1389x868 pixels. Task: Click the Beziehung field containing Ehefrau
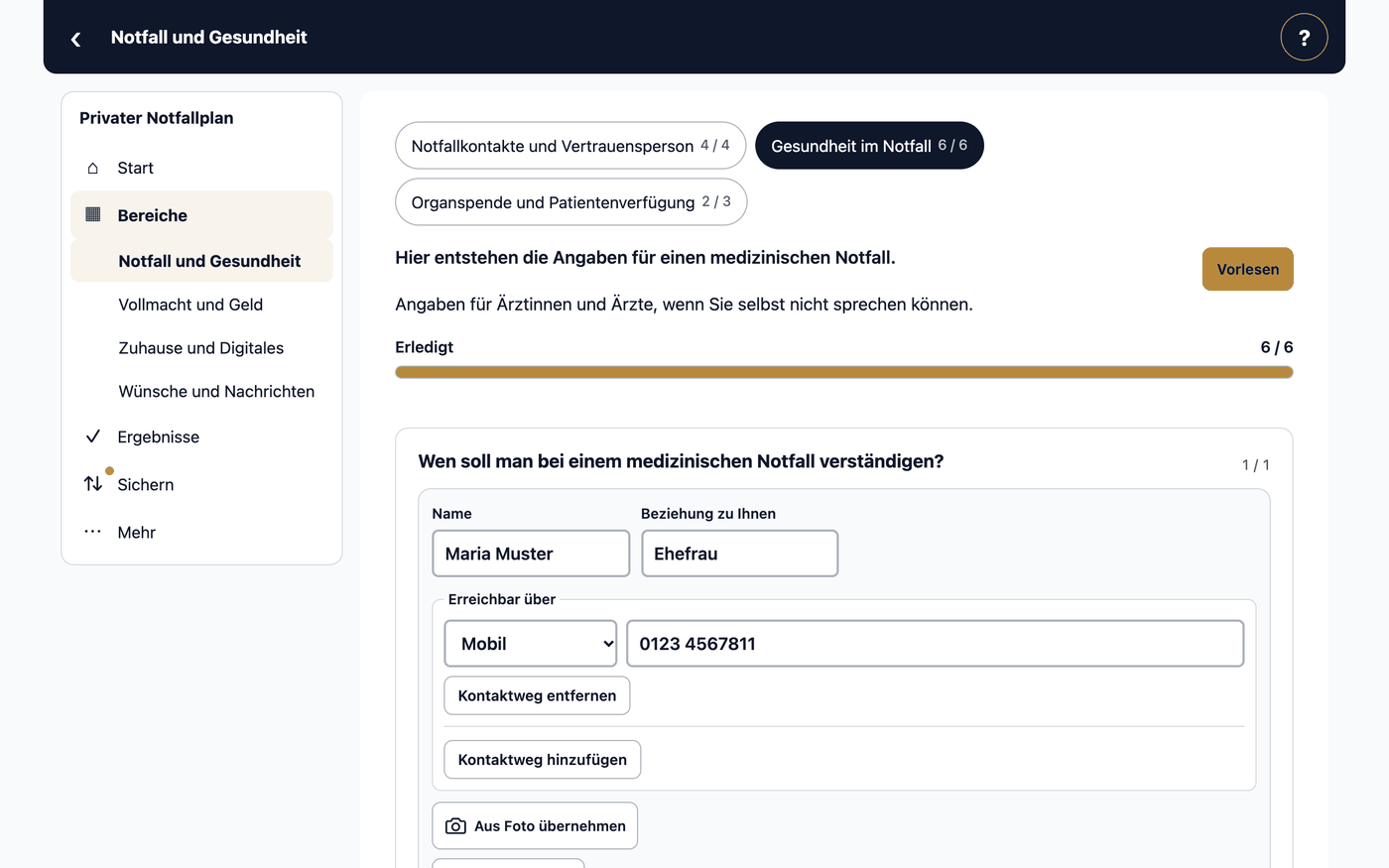click(739, 554)
